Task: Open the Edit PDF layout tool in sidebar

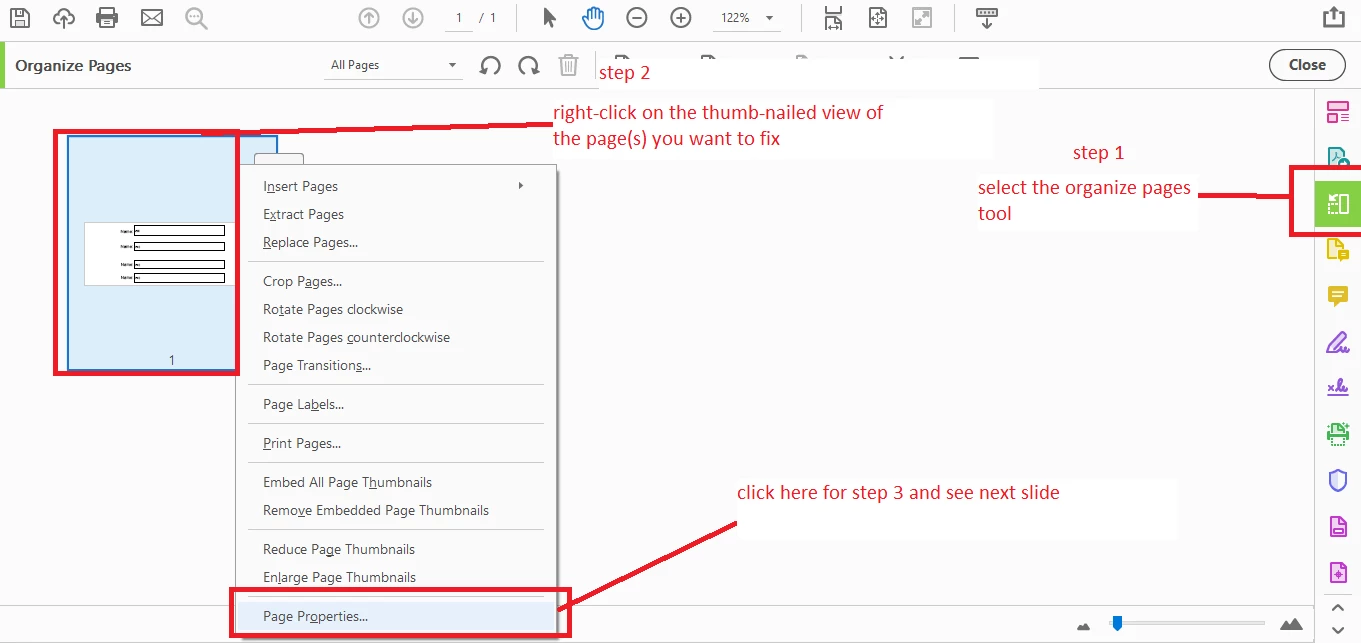Action: coord(1337,112)
